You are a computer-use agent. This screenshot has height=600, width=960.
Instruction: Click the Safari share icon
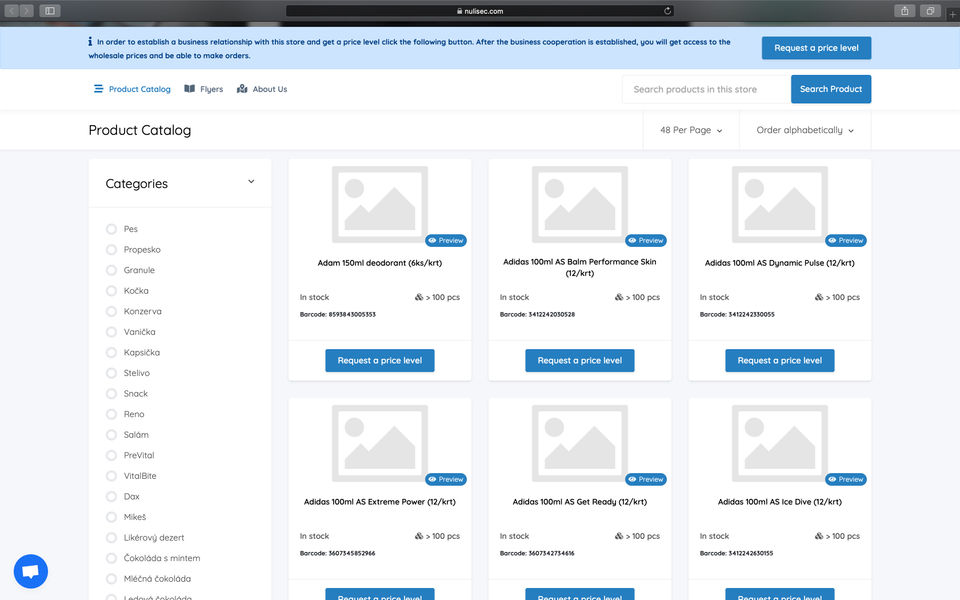[x=904, y=10]
